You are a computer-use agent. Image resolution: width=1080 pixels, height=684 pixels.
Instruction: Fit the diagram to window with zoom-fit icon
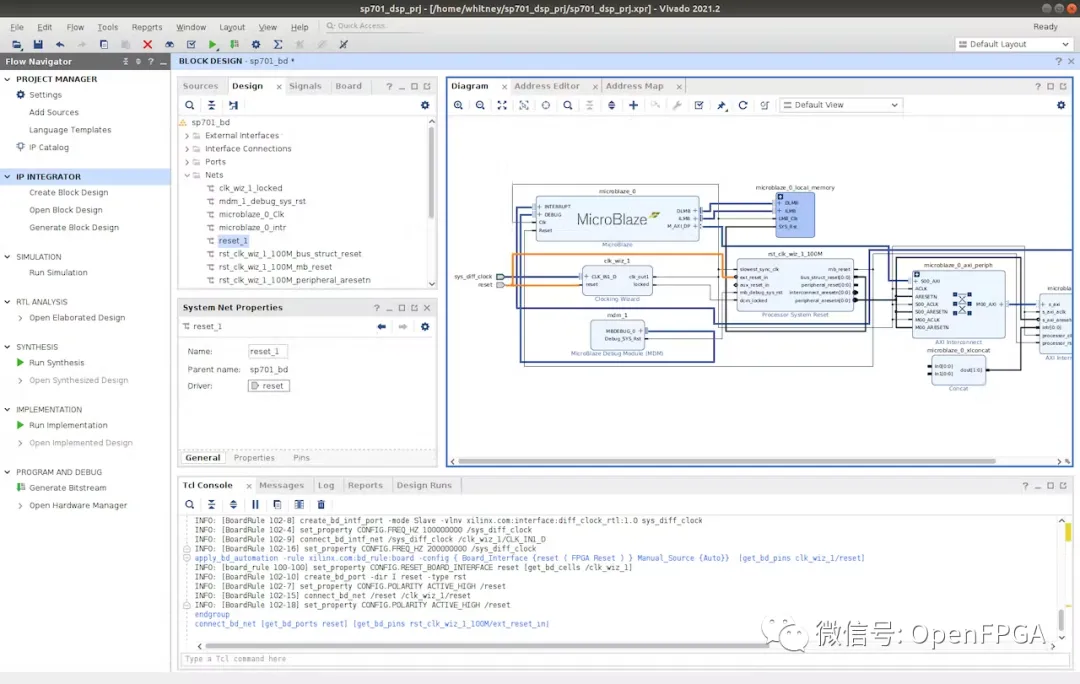pyautogui.click(x=502, y=105)
